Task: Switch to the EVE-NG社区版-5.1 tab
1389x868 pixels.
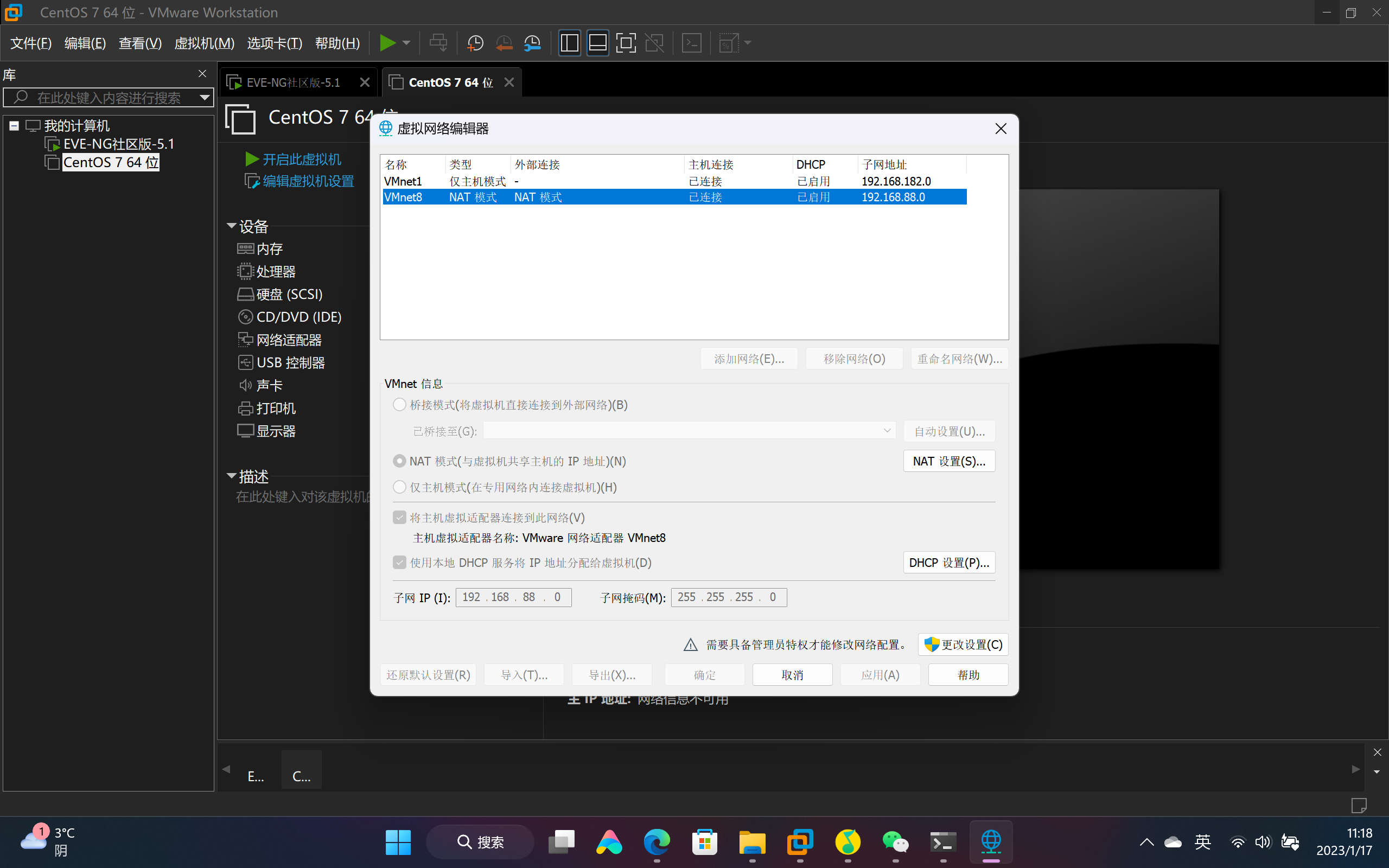Action: pyautogui.click(x=293, y=82)
